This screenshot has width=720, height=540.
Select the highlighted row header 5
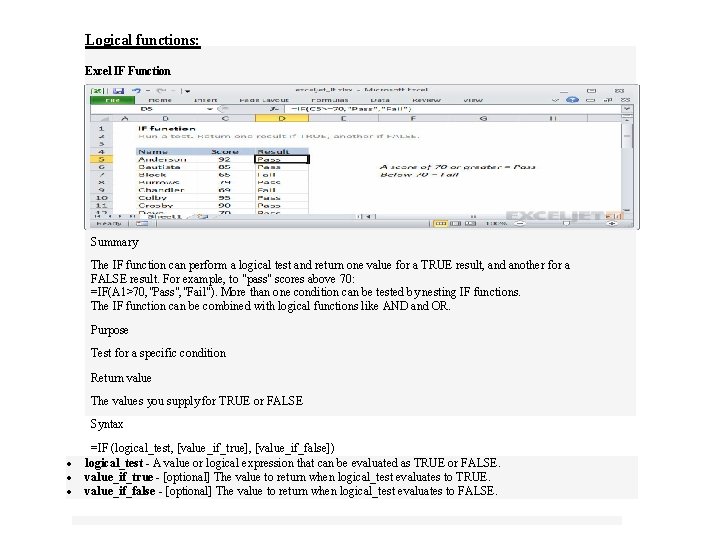pyautogui.click(x=101, y=159)
